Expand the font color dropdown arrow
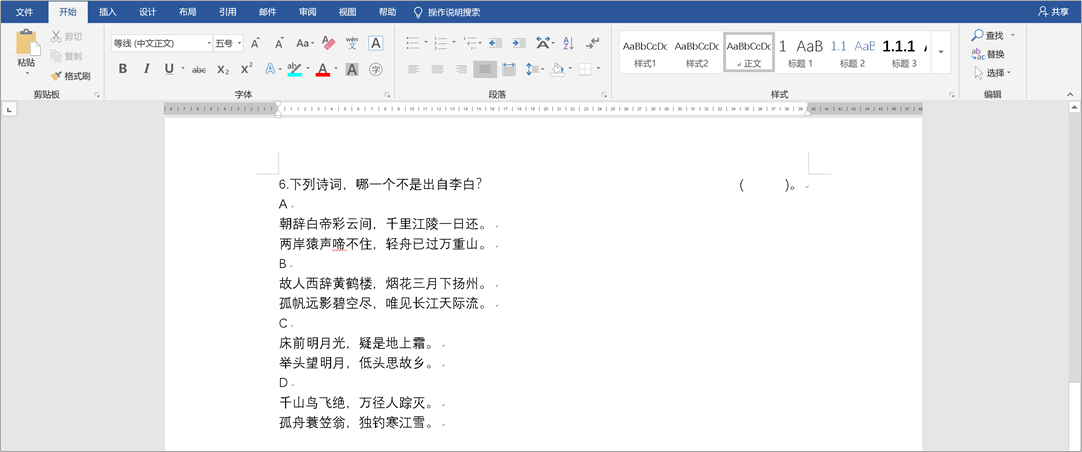The width and height of the screenshot is (1082, 452). click(335, 69)
